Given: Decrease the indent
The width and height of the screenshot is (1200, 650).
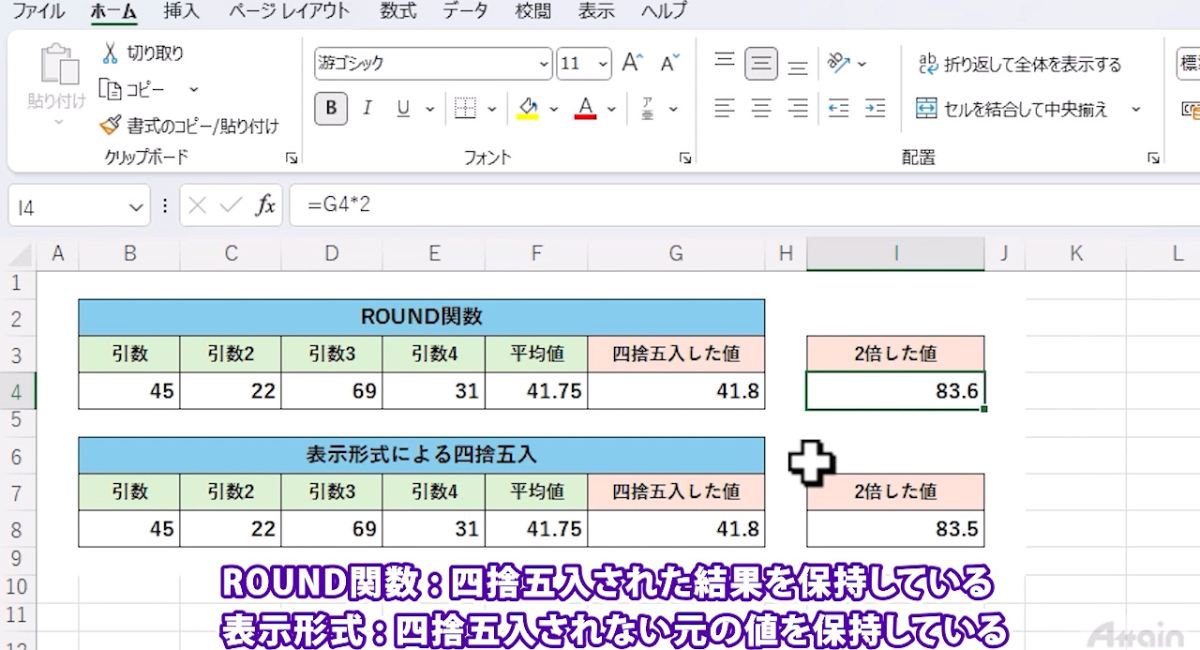Looking at the screenshot, I should [x=839, y=108].
